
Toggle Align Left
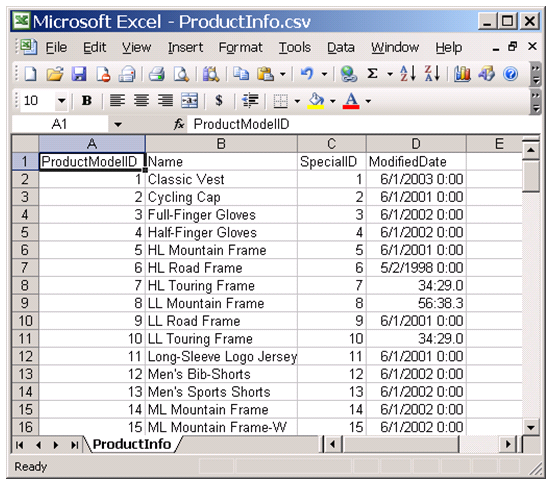pyautogui.click(x=117, y=101)
